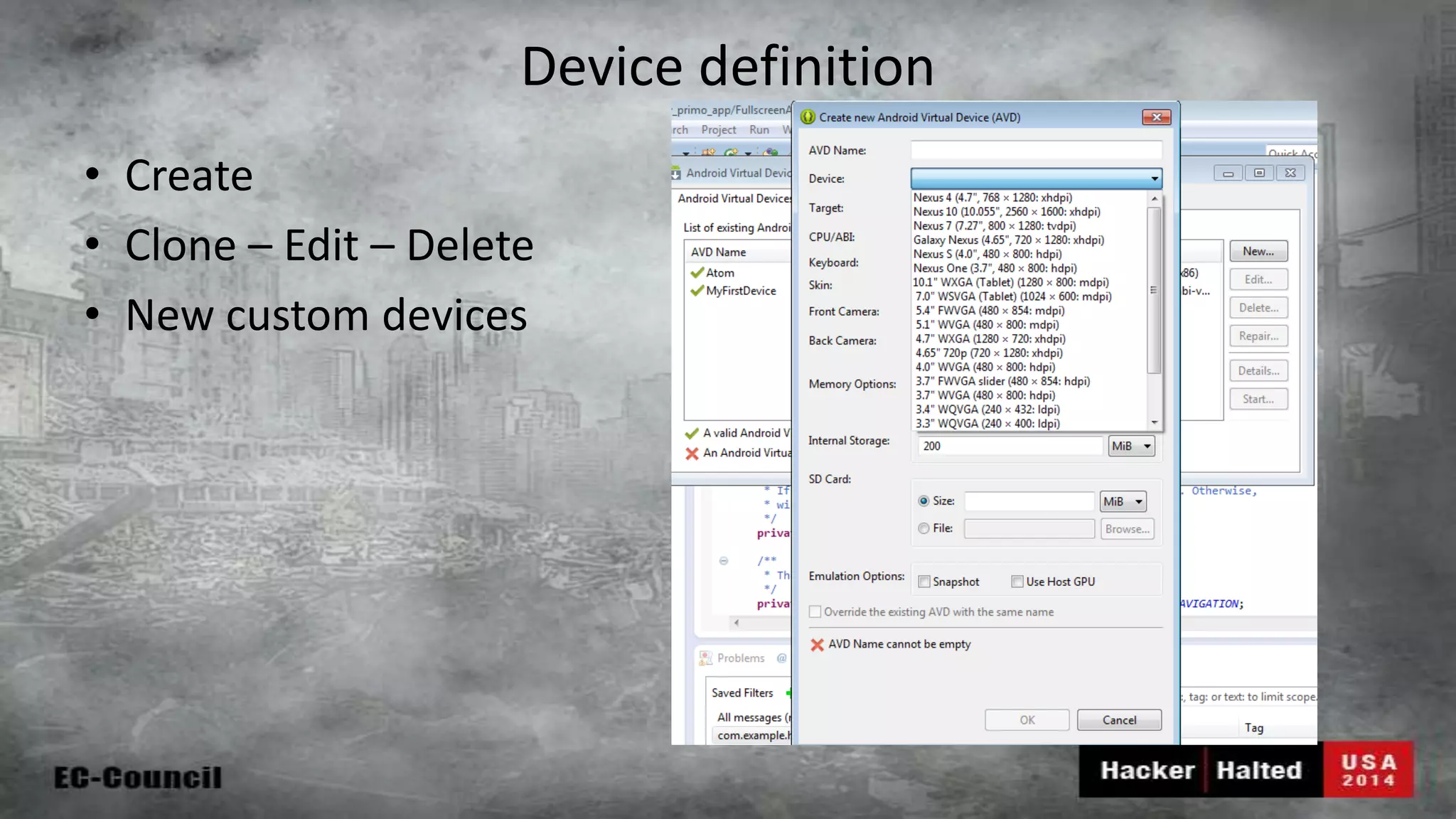
Task: Click the Internal Storage value field
Action: (x=1009, y=446)
